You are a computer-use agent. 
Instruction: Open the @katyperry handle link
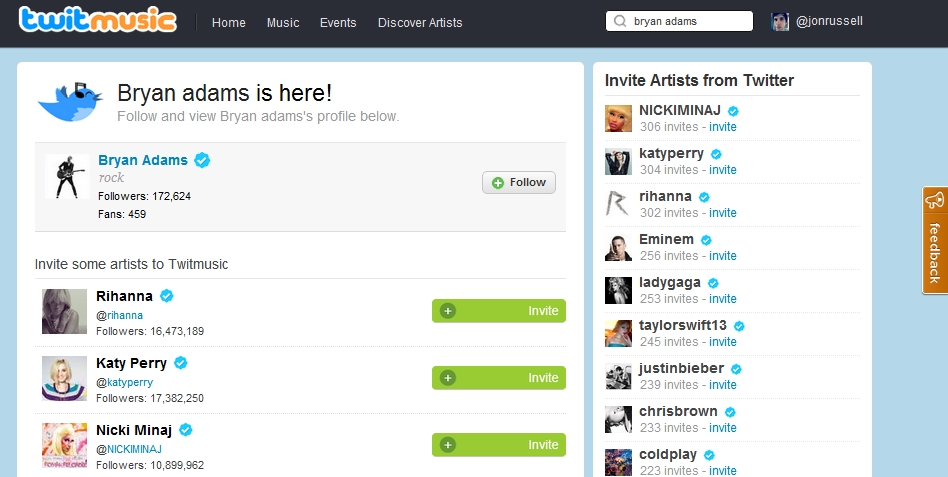(125, 382)
